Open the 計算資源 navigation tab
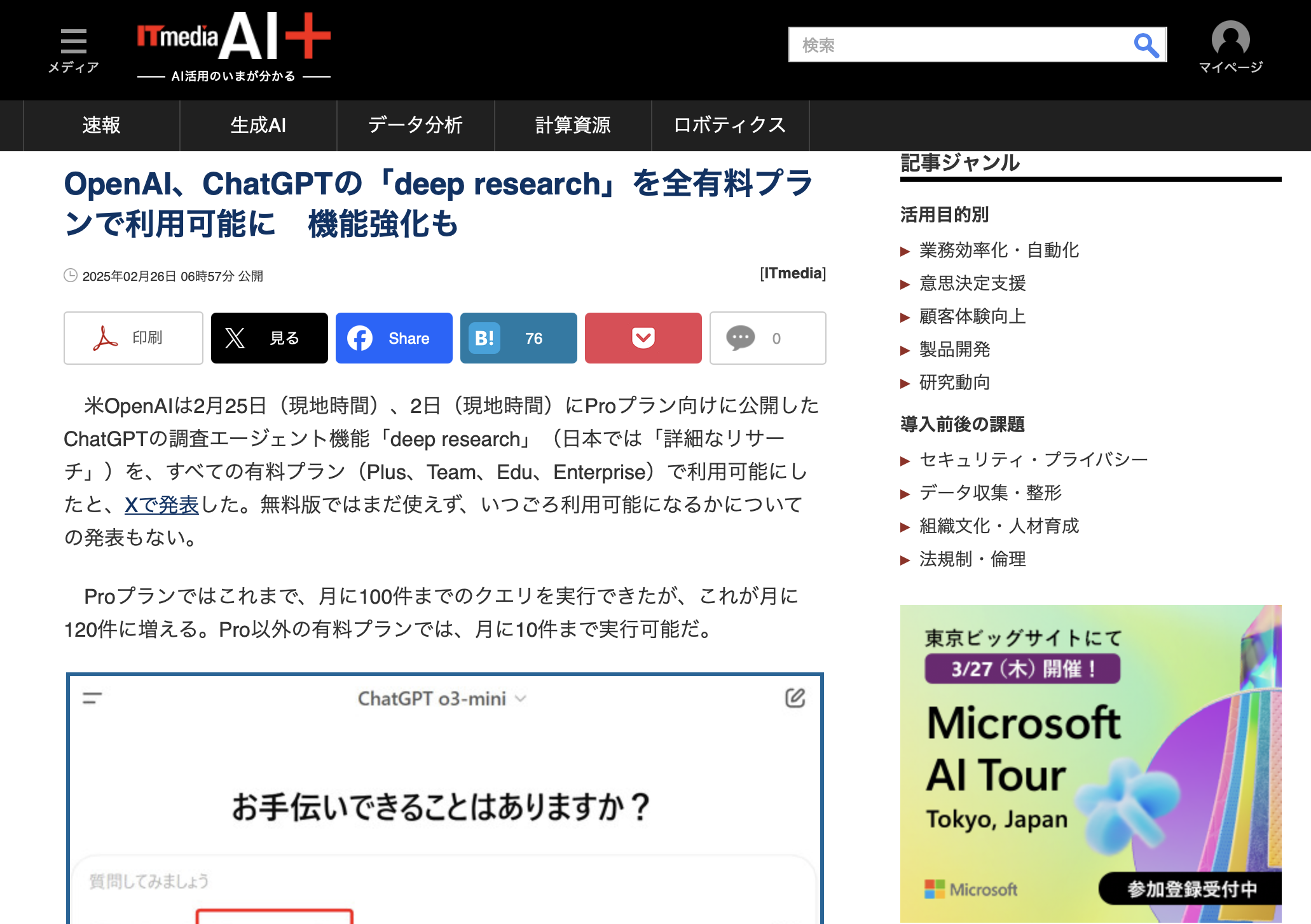The width and height of the screenshot is (1311, 924). tap(573, 125)
